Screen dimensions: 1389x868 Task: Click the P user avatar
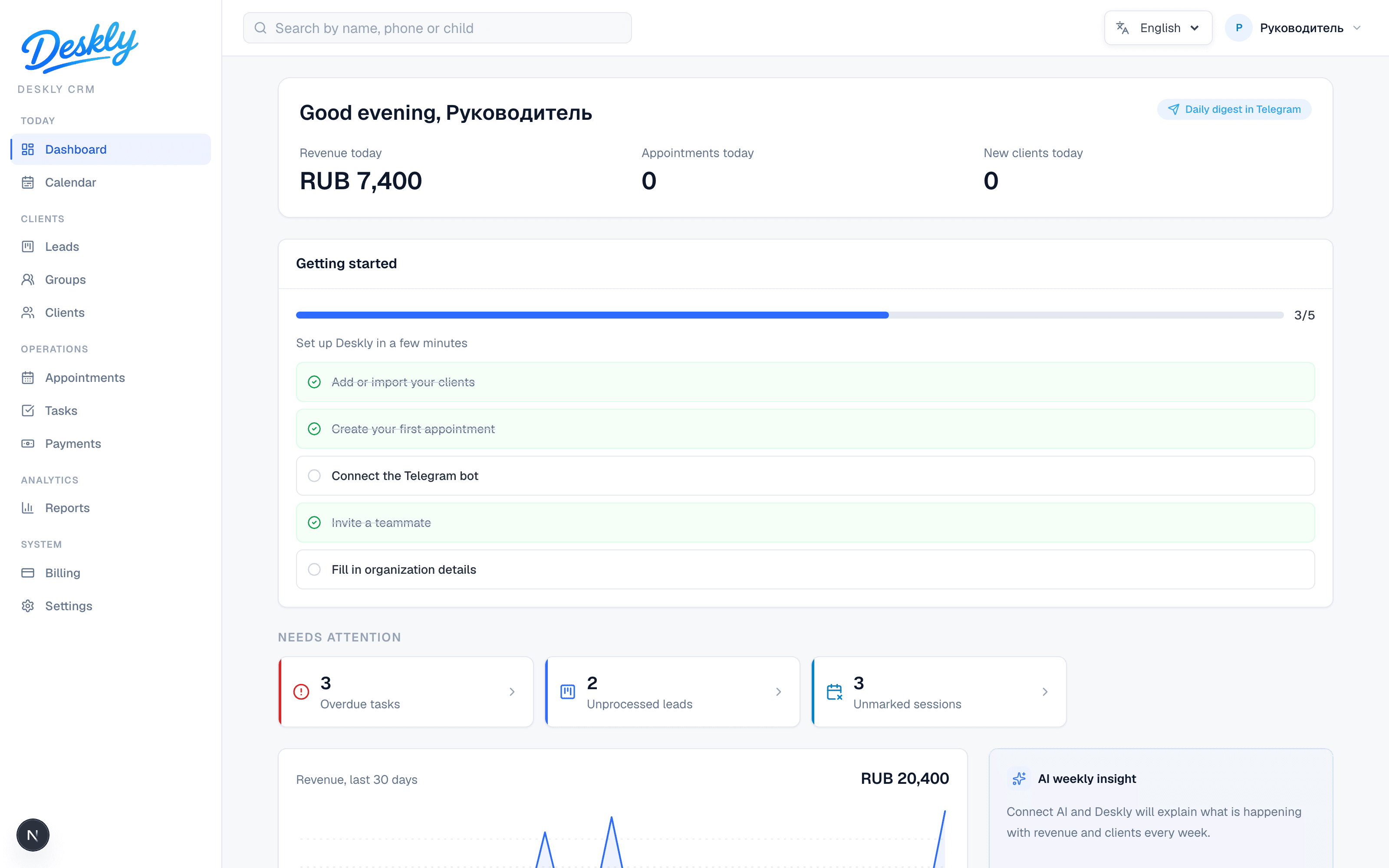click(1239, 27)
